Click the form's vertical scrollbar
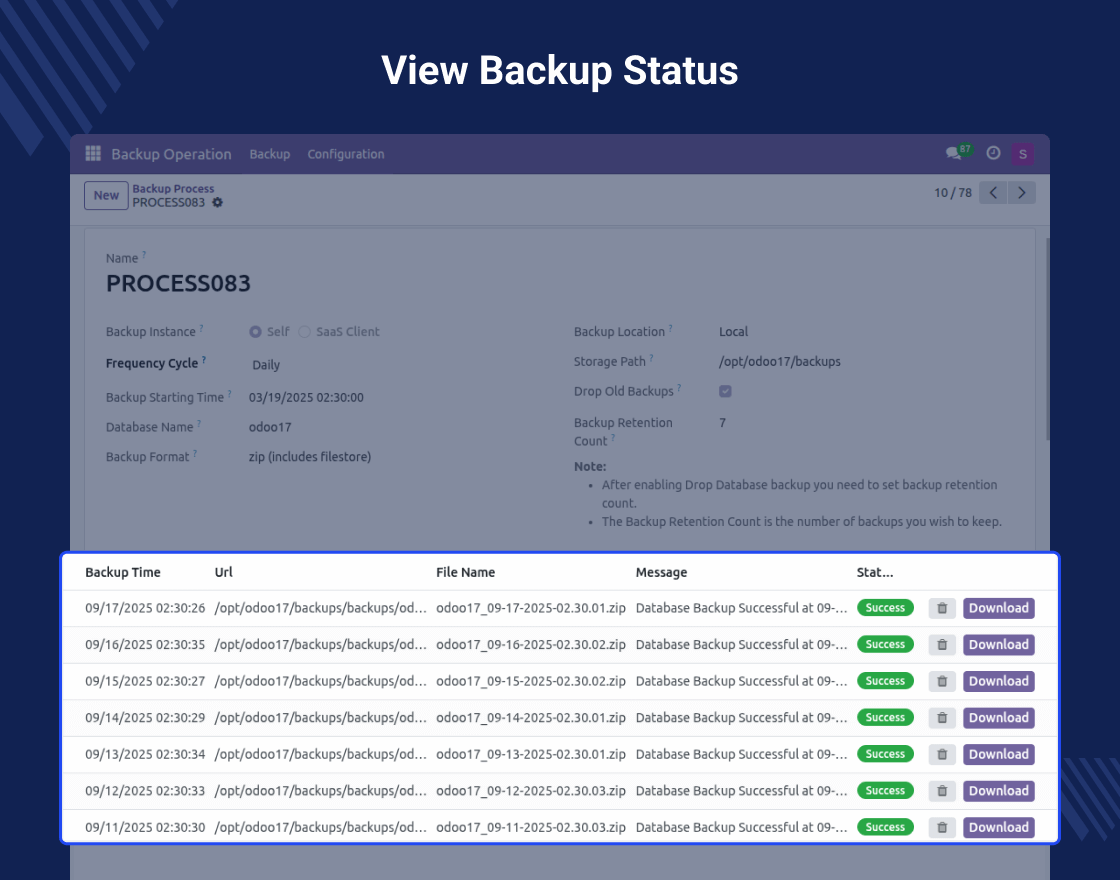 click(x=1047, y=339)
